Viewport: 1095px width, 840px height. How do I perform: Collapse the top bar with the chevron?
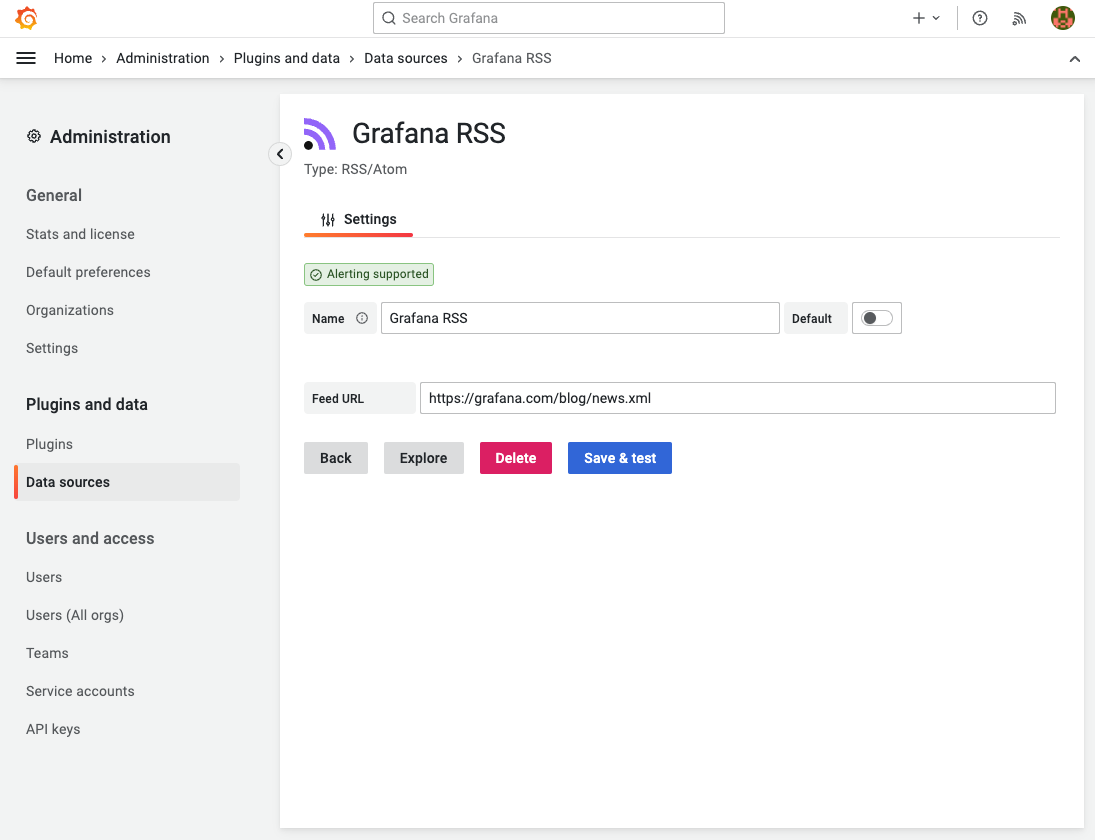click(1075, 59)
